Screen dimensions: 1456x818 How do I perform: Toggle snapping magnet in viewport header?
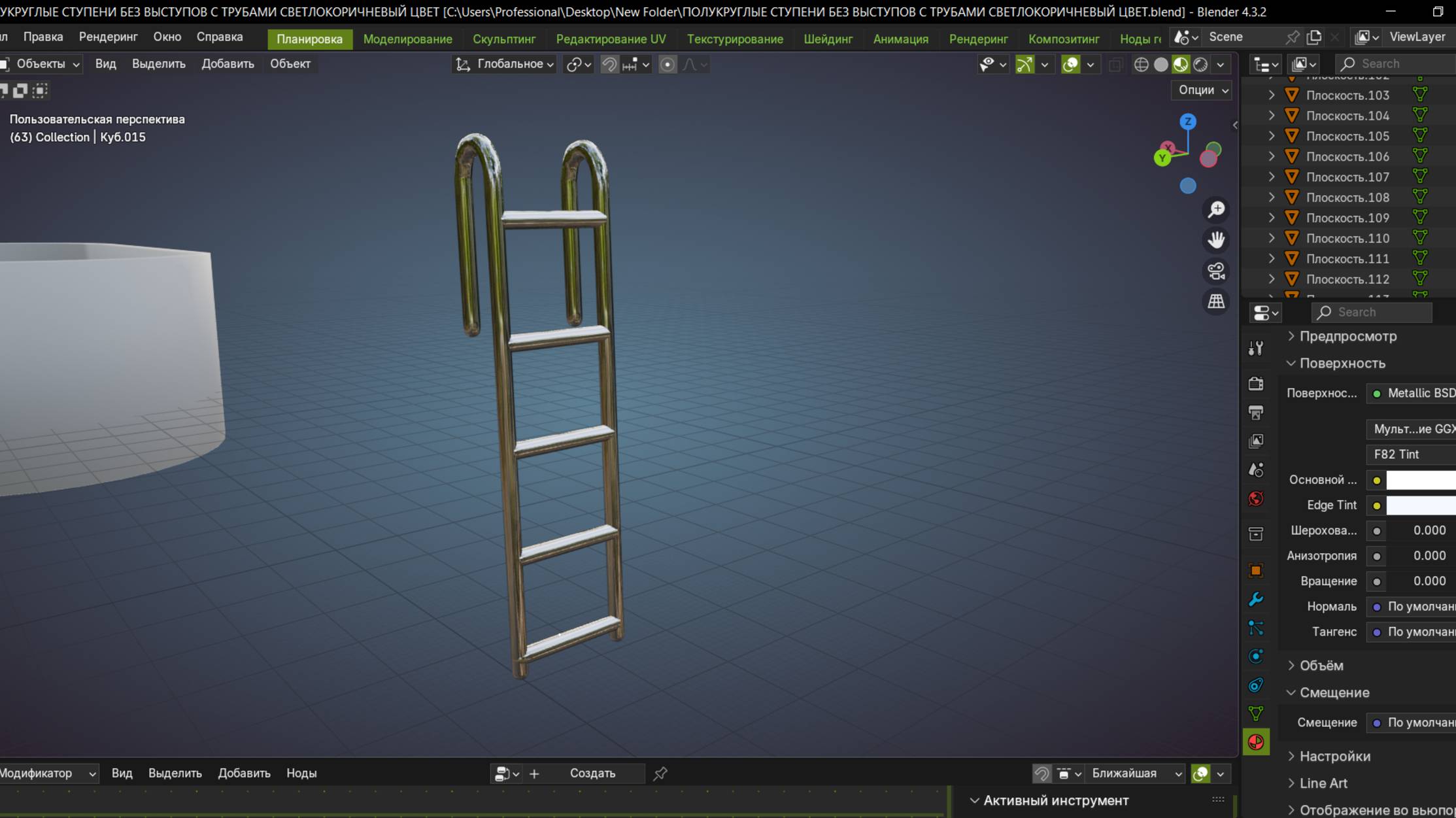click(x=609, y=64)
